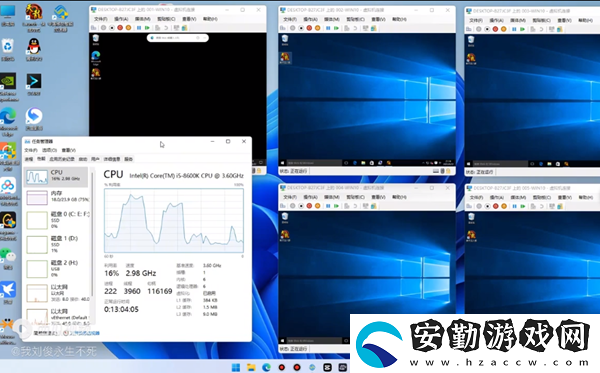
Task: Click red Shut Down icon in 003-WIN10 toolbar
Action: pyautogui.click(x=496, y=29)
